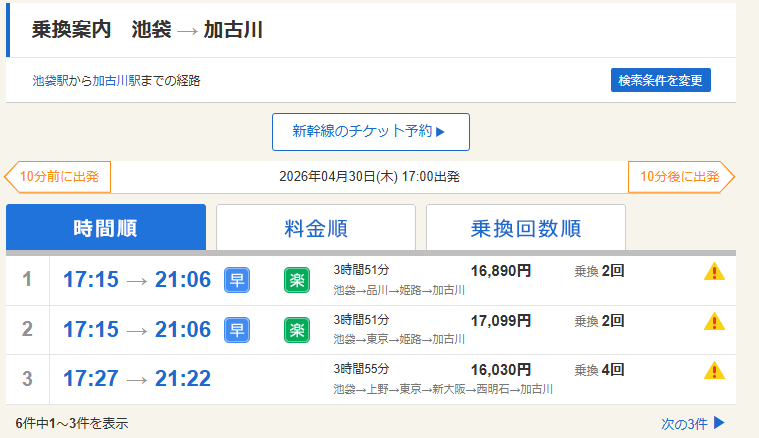
Task: Open route 3 departing 17:27
Action: pos(136,380)
